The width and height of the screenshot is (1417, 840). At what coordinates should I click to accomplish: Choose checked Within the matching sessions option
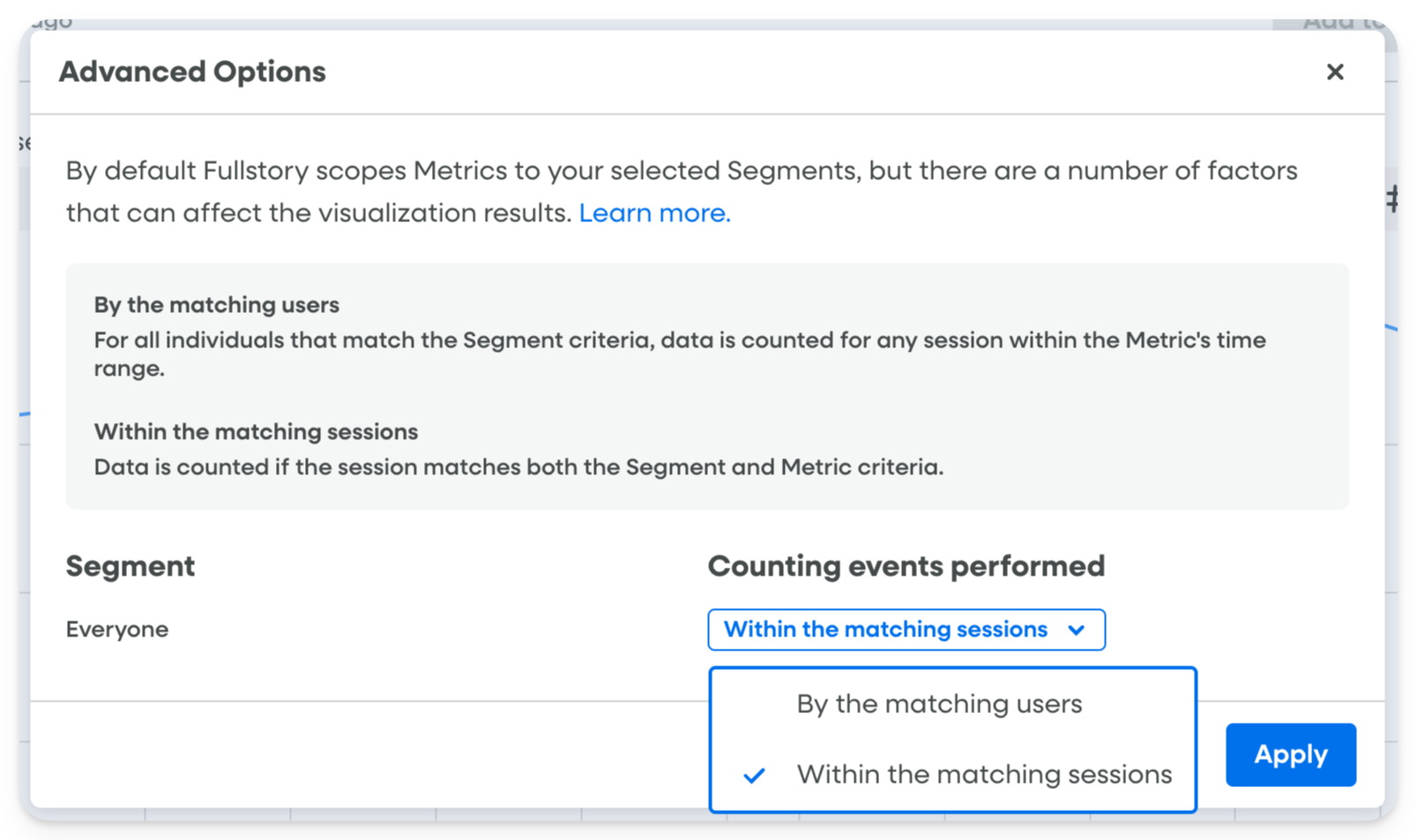point(984,775)
